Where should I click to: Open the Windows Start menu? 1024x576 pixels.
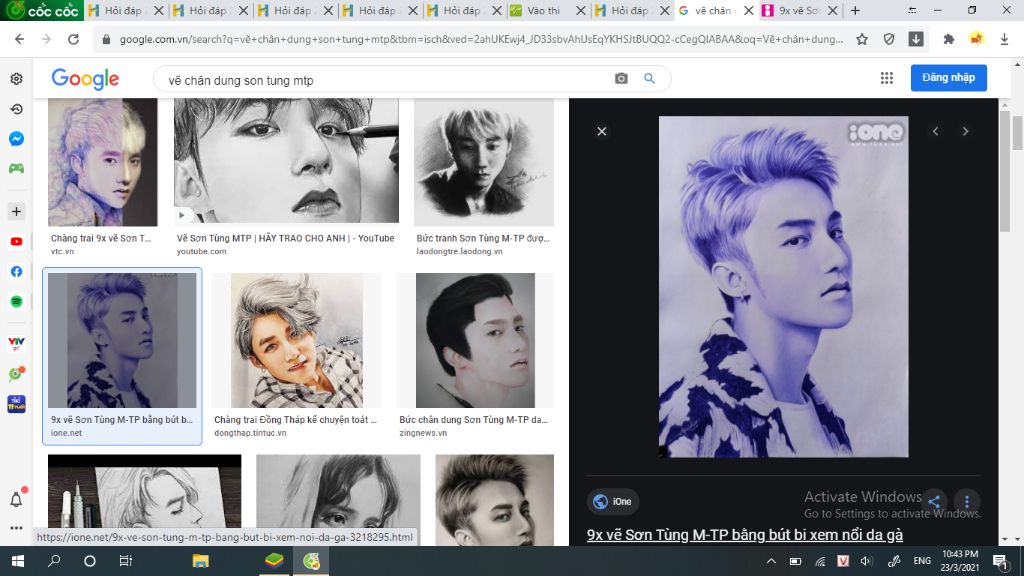point(18,561)
